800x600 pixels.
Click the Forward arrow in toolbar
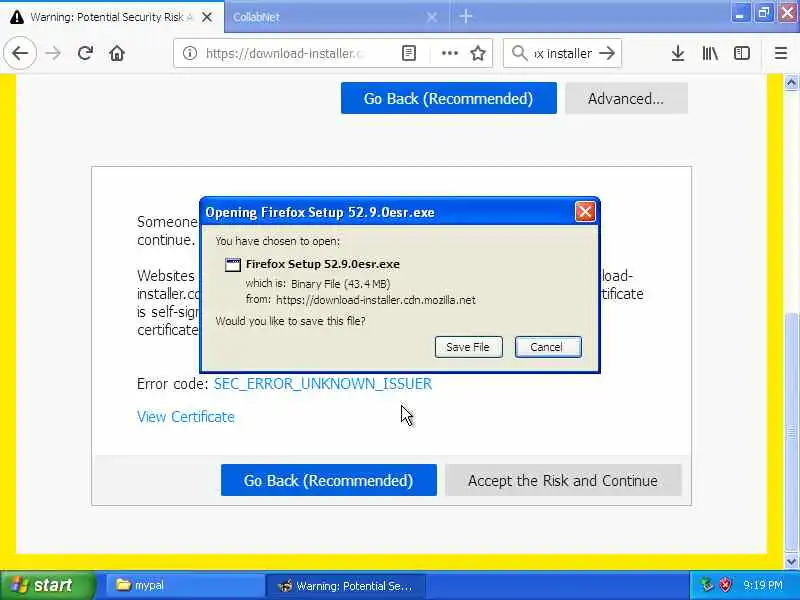click(53, 53)
